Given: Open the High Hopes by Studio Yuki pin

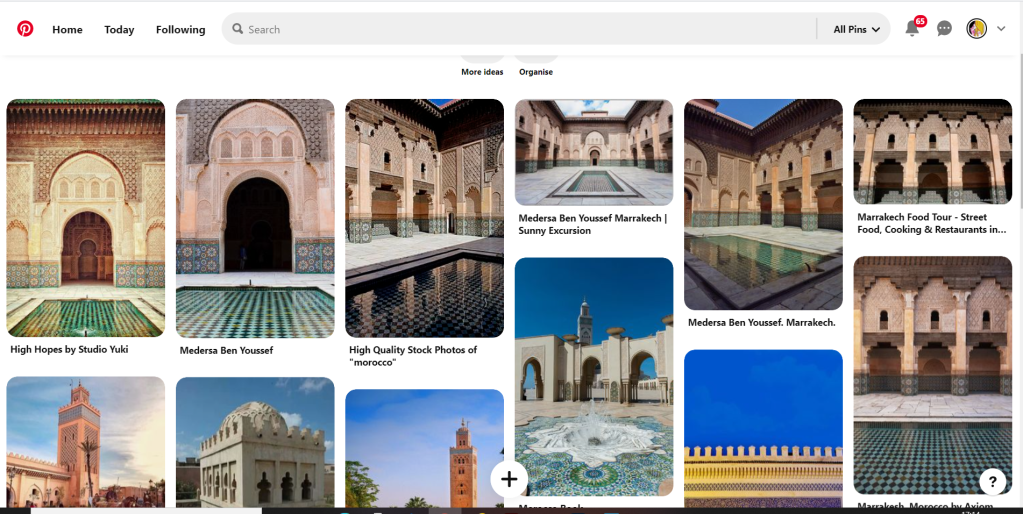Looking at the screenshot, I should 85,218.
